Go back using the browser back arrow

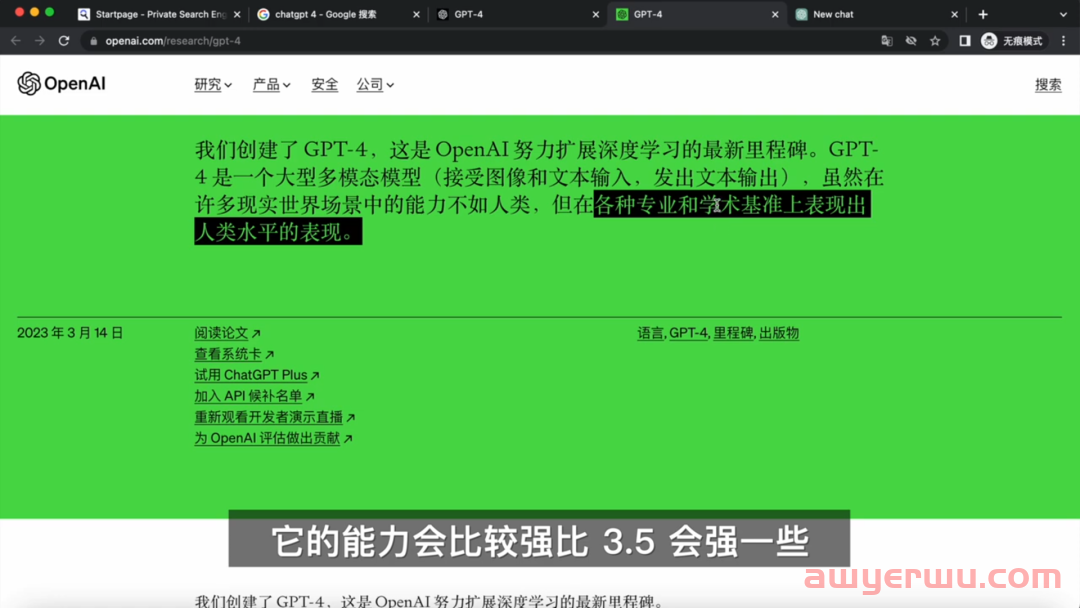click(15, 41)
